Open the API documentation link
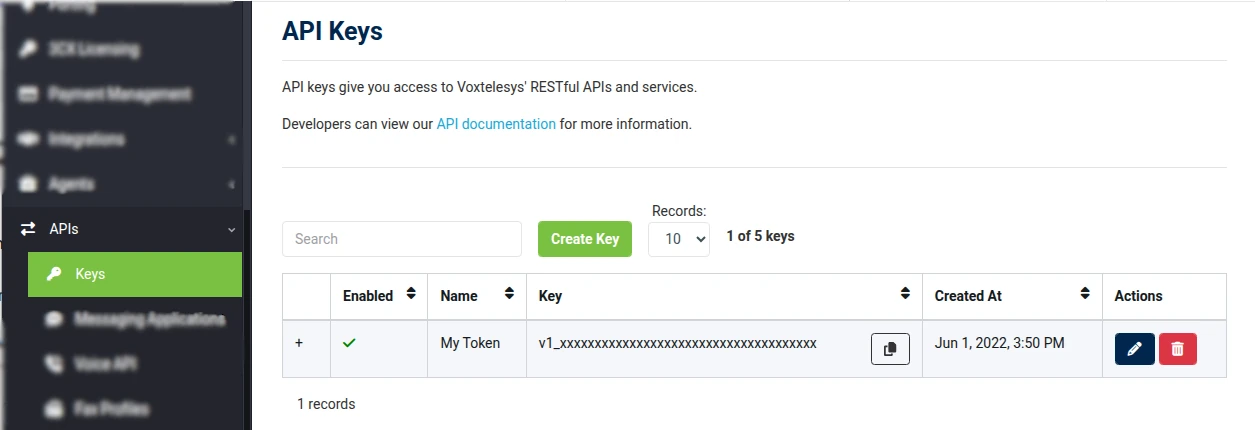This screenshot has height=430, width=1255. pos(496,125)
